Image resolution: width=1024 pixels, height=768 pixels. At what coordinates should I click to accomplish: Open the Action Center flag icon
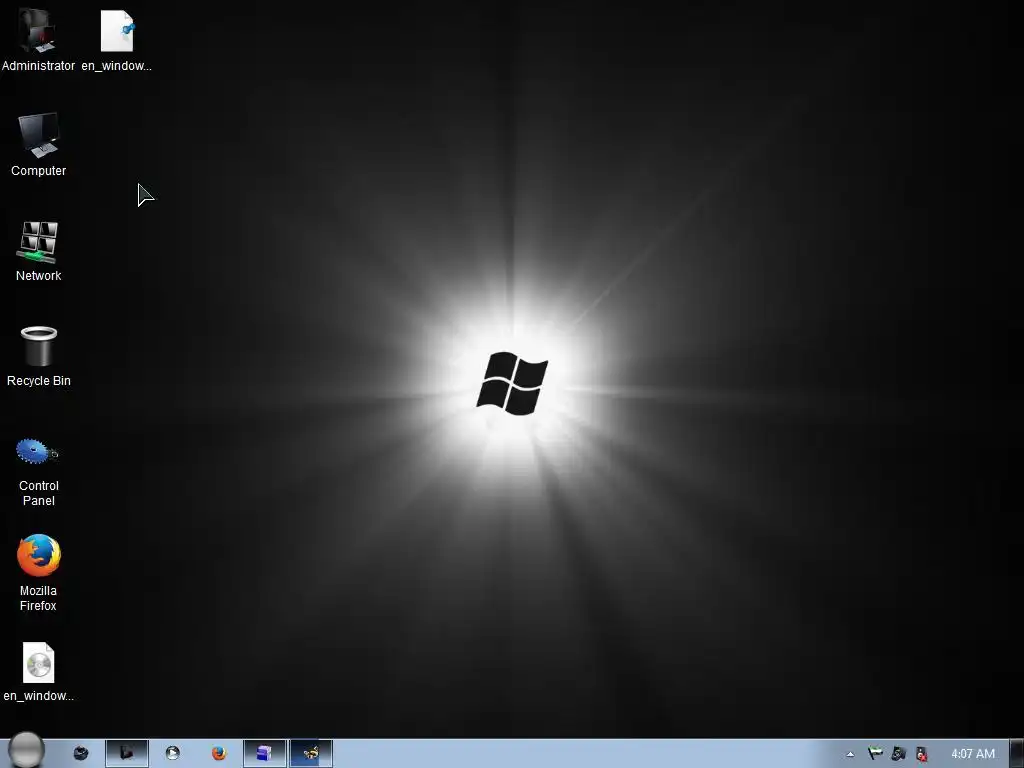875,754
